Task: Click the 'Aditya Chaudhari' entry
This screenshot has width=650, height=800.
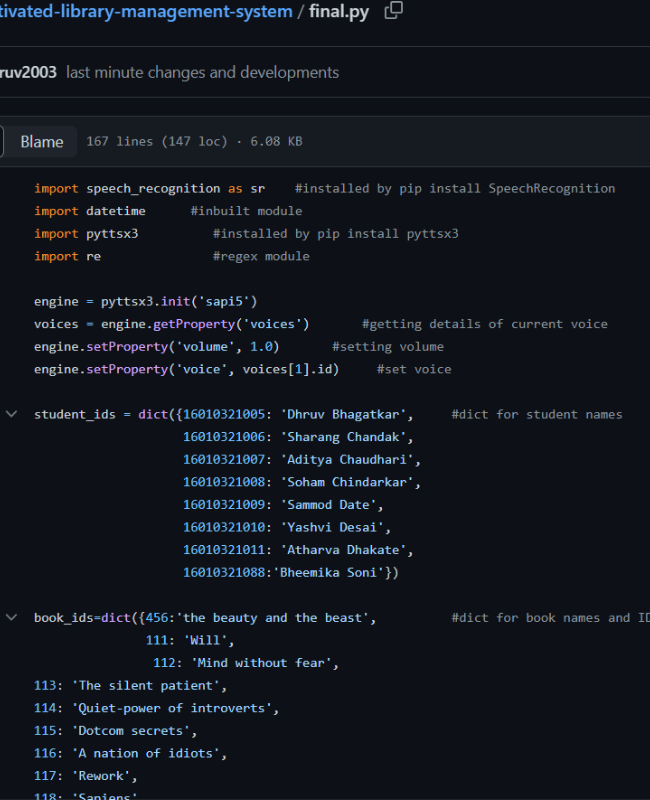Action: [302, 459]
